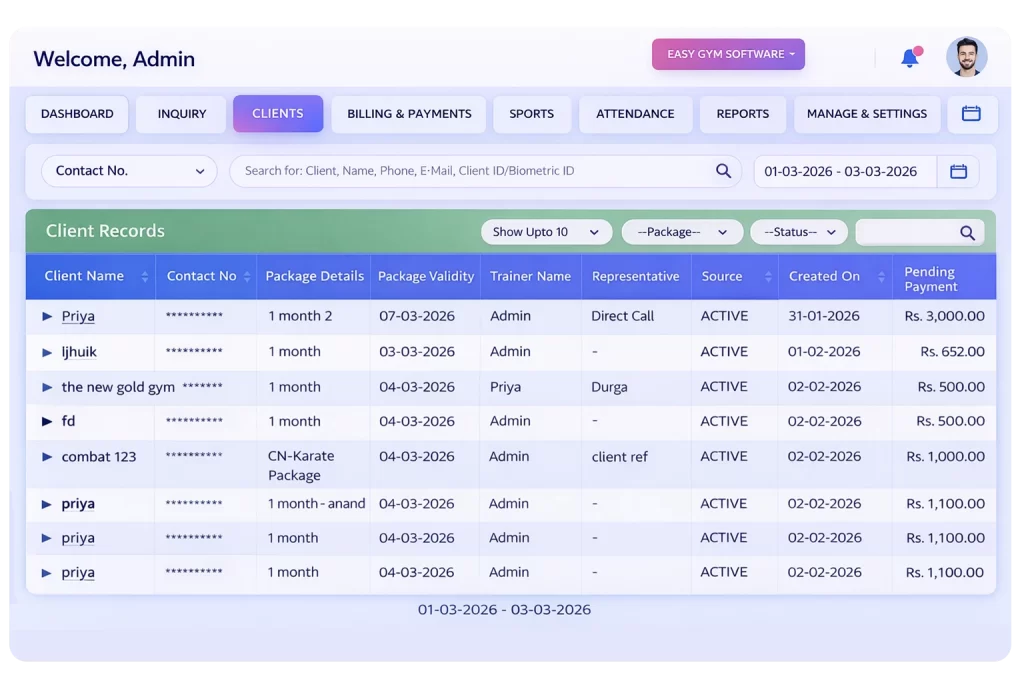Toggle sorting on the Source column
This screenshot has width=1024, height=683.
pos(768,276)
